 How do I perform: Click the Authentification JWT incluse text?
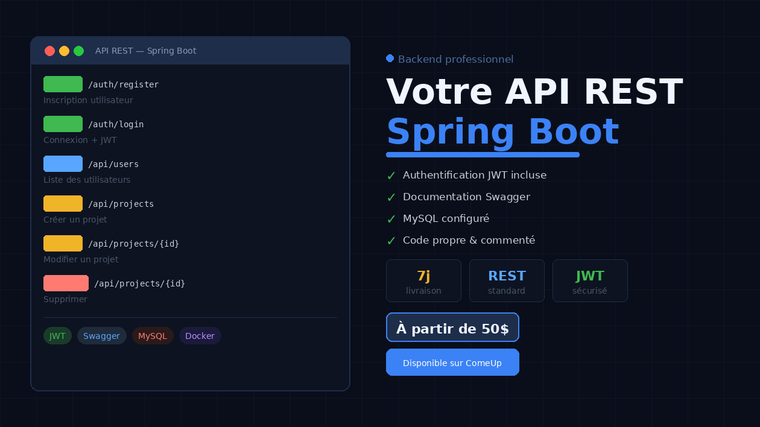[475, 175]
